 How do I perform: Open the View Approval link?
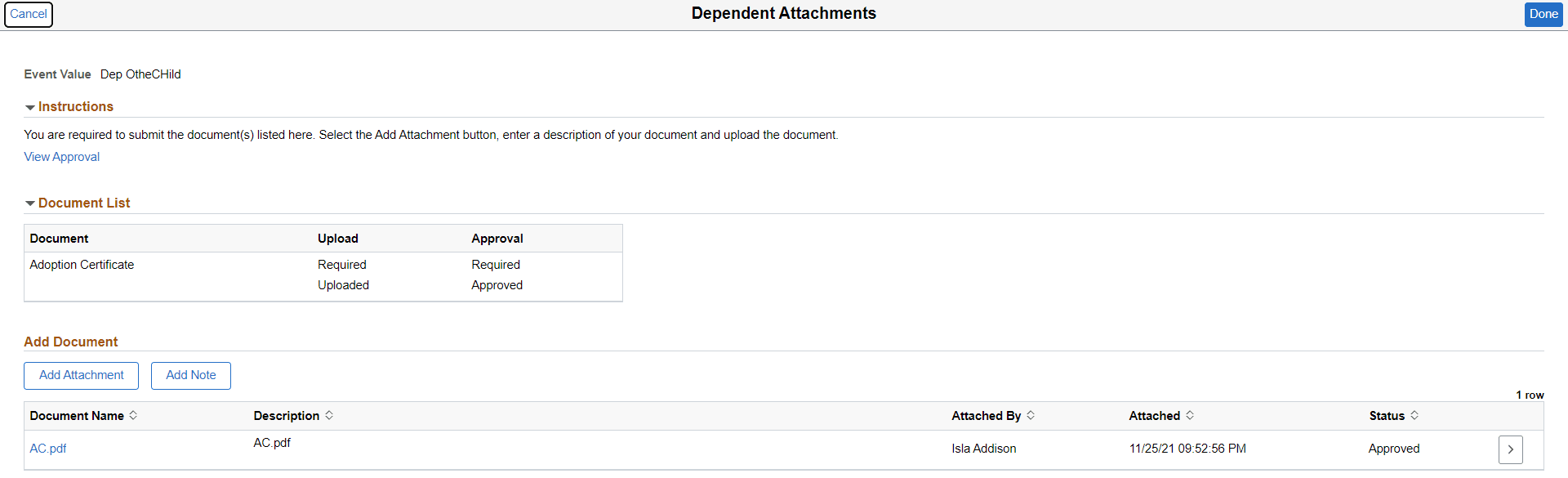pos(62,157)
